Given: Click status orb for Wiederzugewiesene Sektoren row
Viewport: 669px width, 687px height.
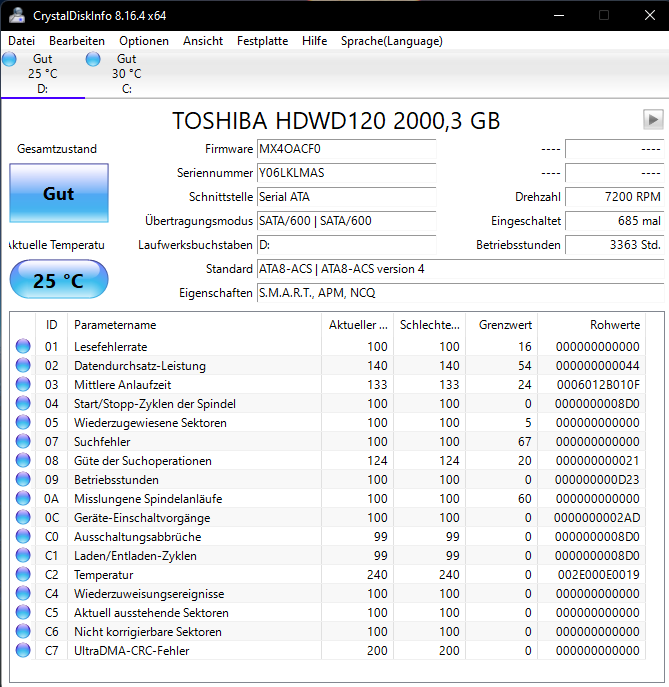Looking at the screenshot, I should (x=23, y=422).
